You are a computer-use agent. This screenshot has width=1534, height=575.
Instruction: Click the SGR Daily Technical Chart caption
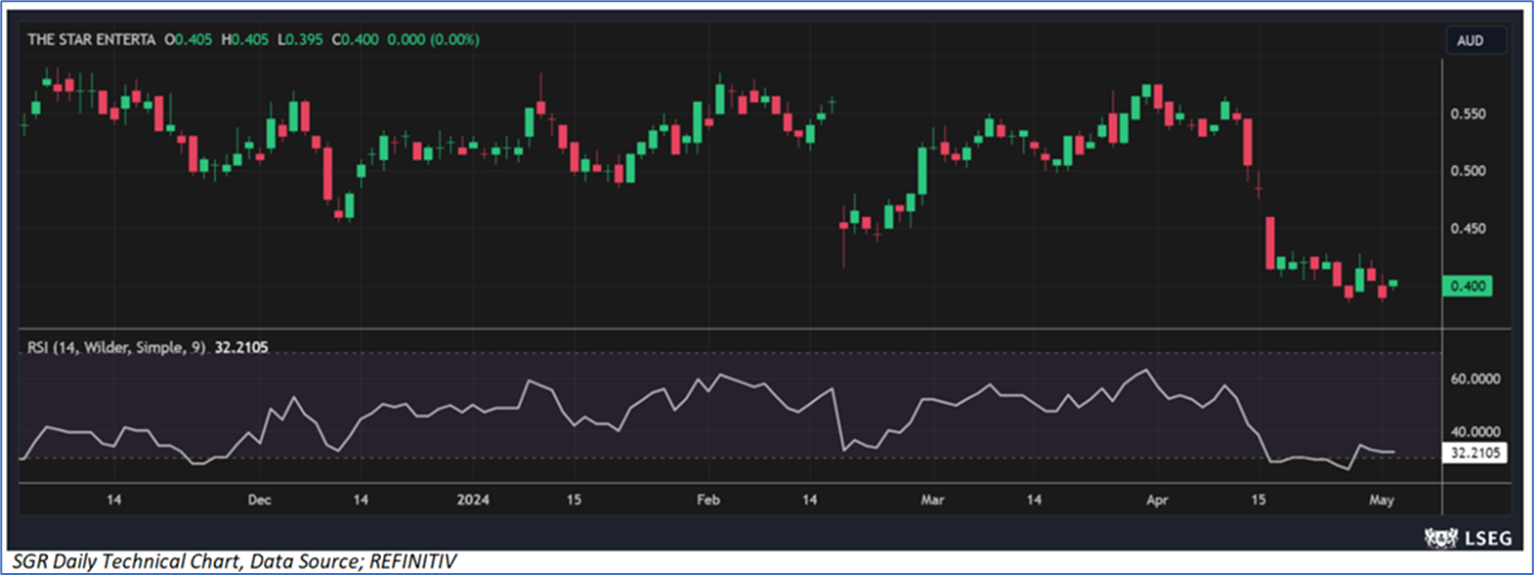click(233, 562)
